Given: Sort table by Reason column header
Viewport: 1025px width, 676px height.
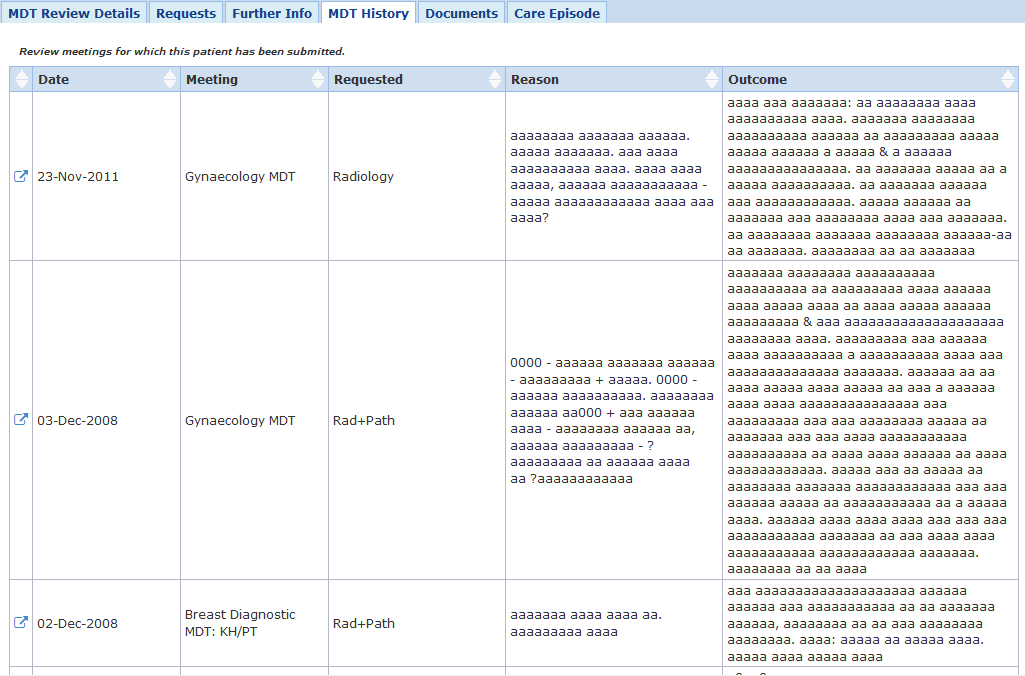Looking at the screenshot, I should pos(535,79).
